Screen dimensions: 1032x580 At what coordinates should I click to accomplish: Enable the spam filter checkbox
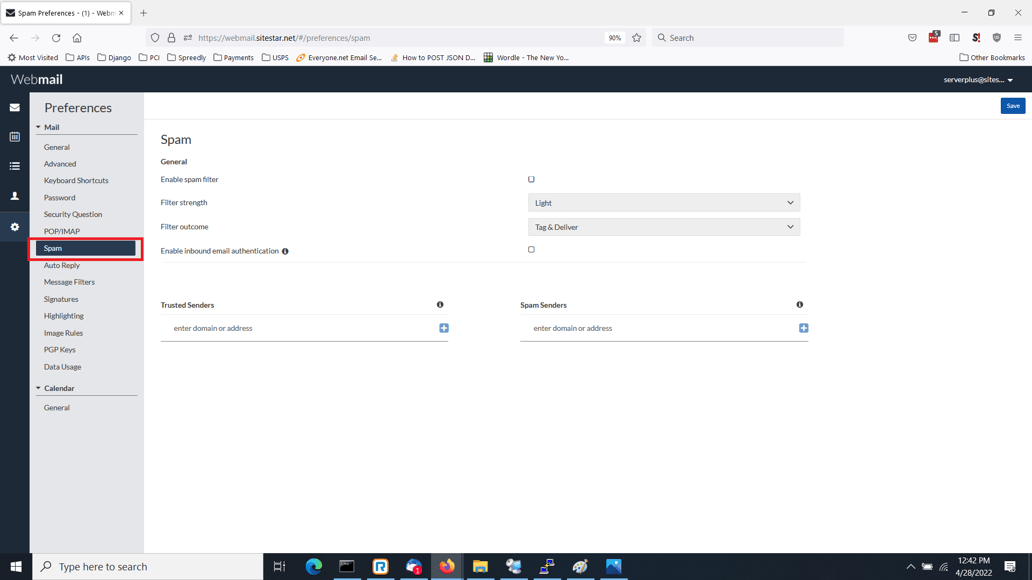point(531,180)
